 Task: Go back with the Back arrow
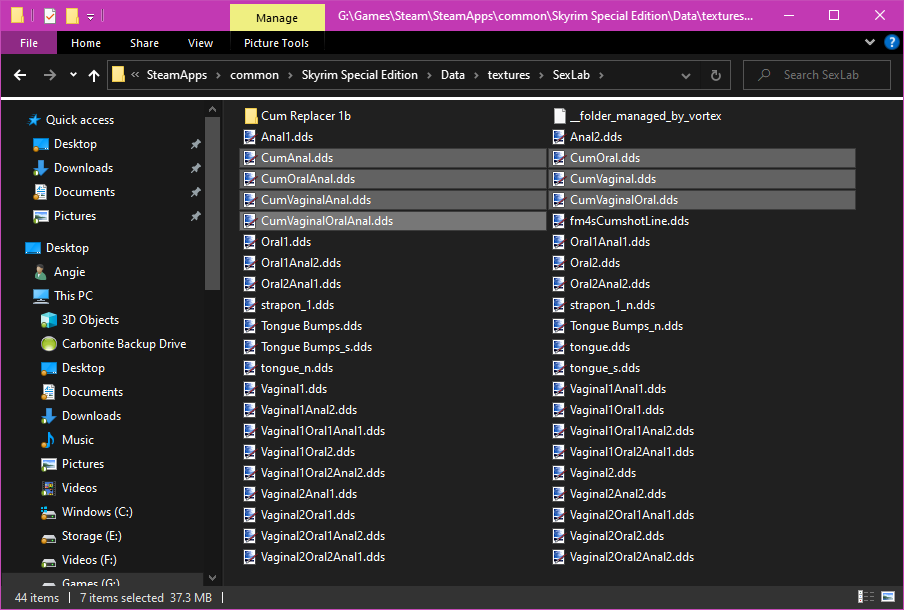[20, 75]
